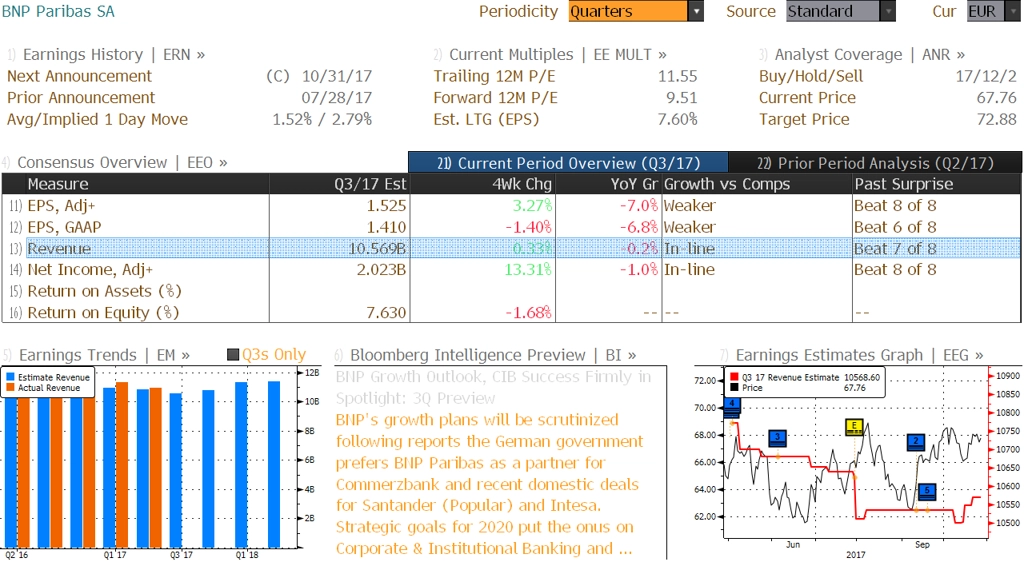Select the Return on Assets (%) row

click(x=511, y=291)
